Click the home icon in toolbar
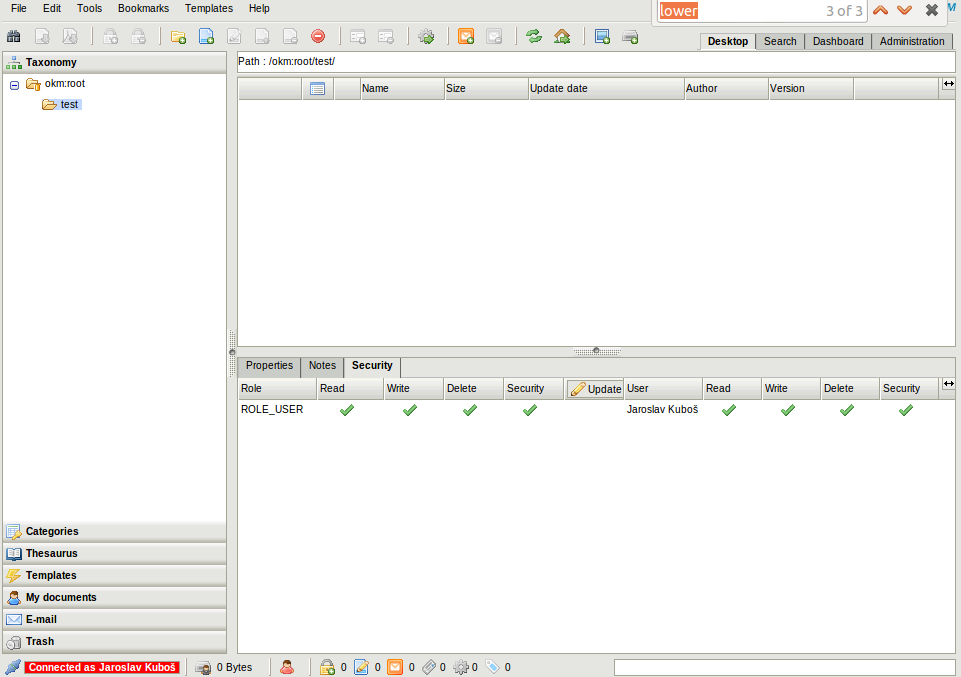Screen dimensions: 961x677 coord(562,37)
